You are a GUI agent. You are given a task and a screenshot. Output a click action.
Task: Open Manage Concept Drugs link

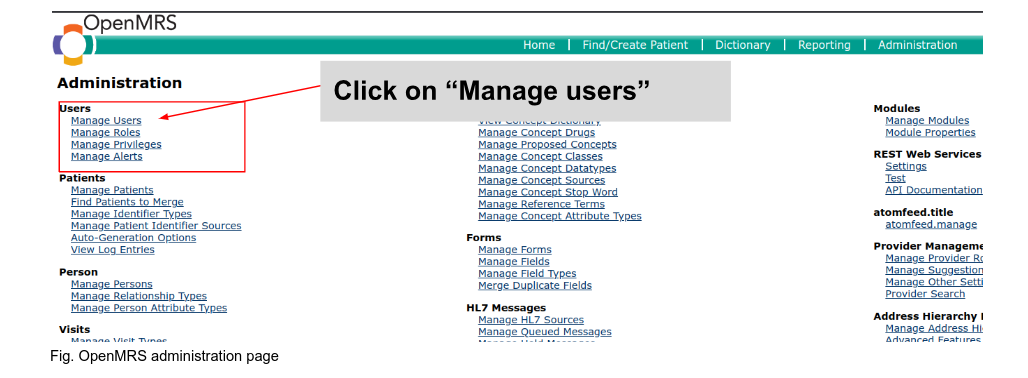pos(536,132)
